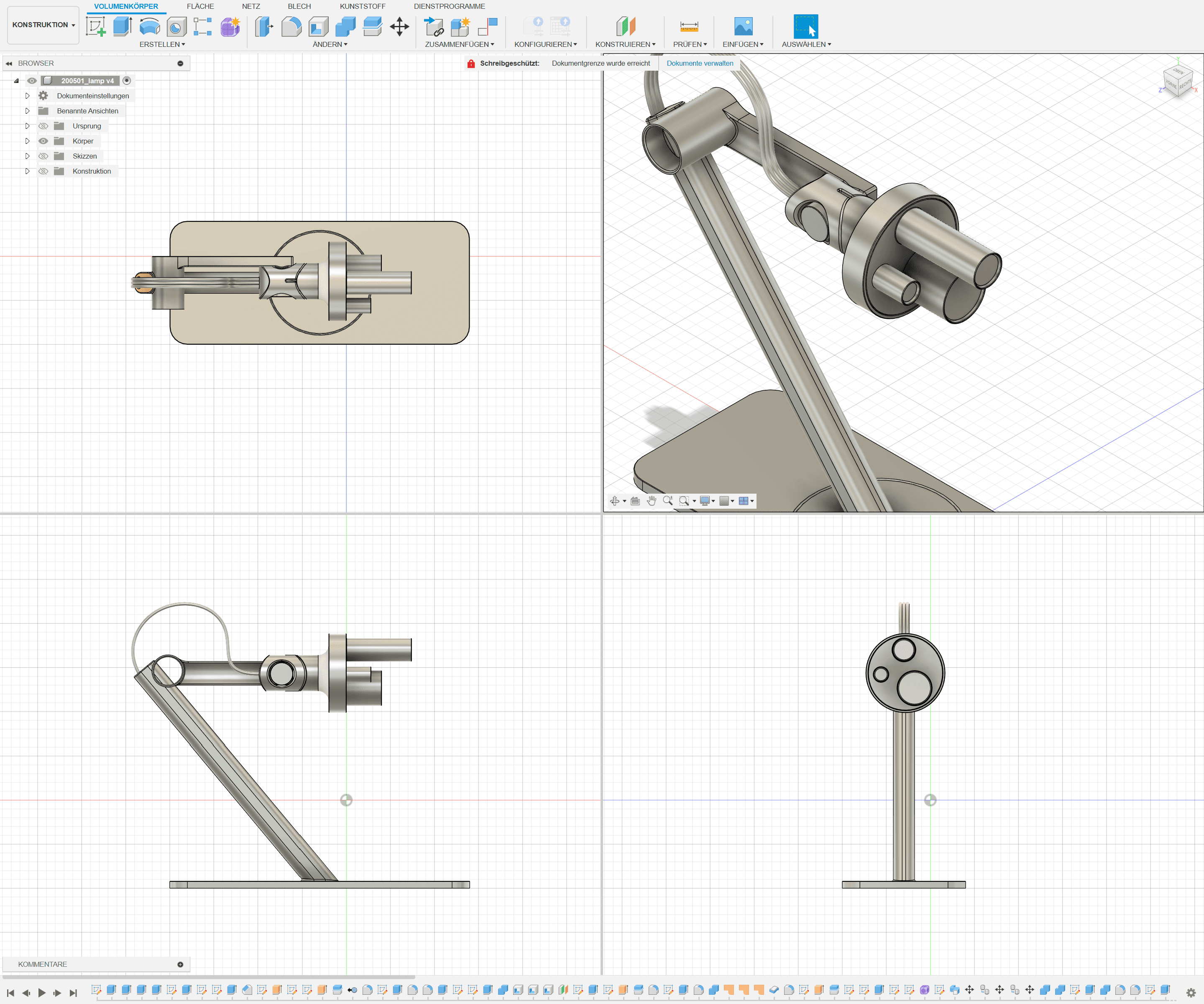Click the Create Sketch tool icon
Screen dimensions: 1204x1004
pyautogui.click(x=96, y=26)
